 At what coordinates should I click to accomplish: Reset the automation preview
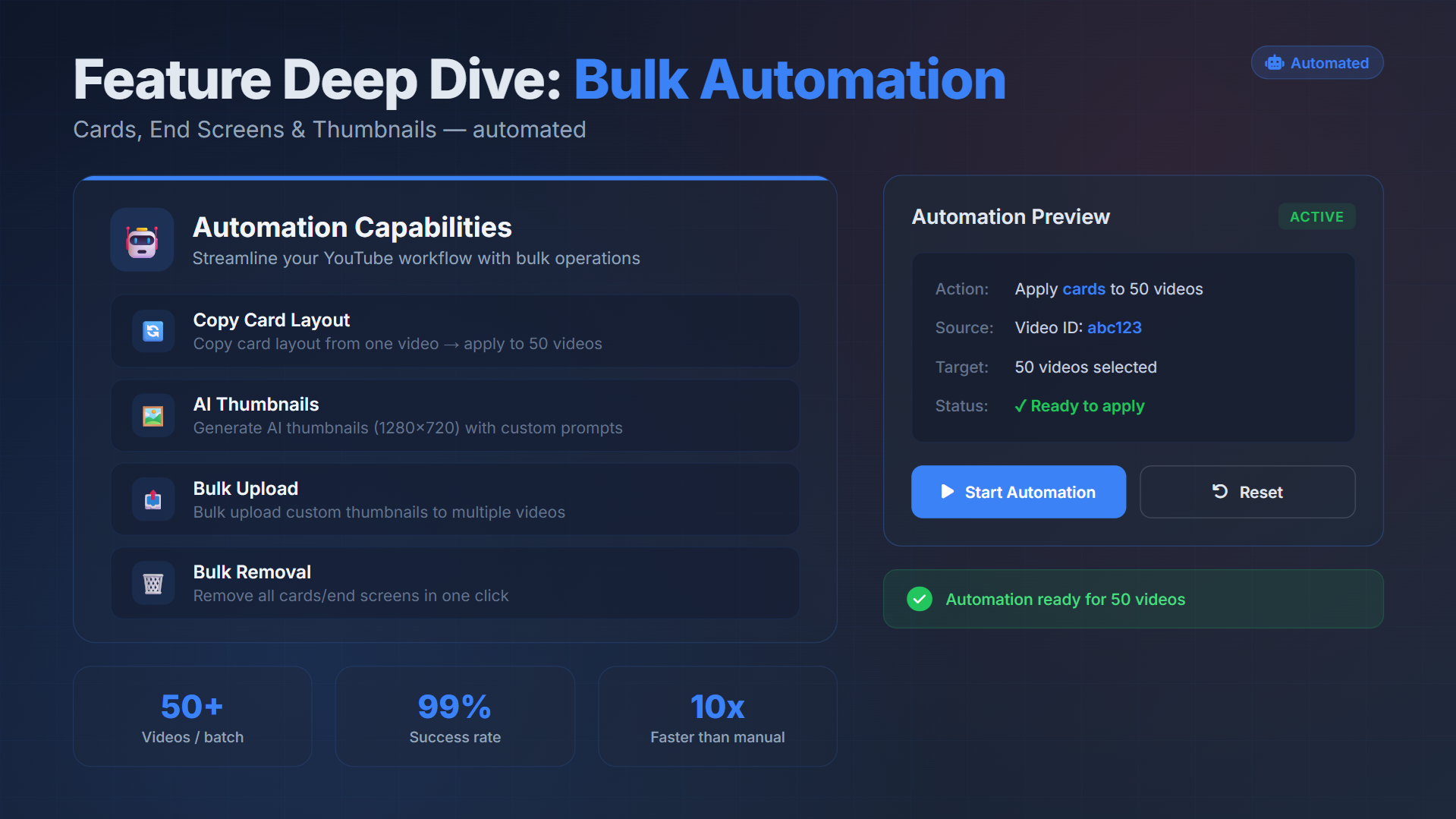point(1247,492)
